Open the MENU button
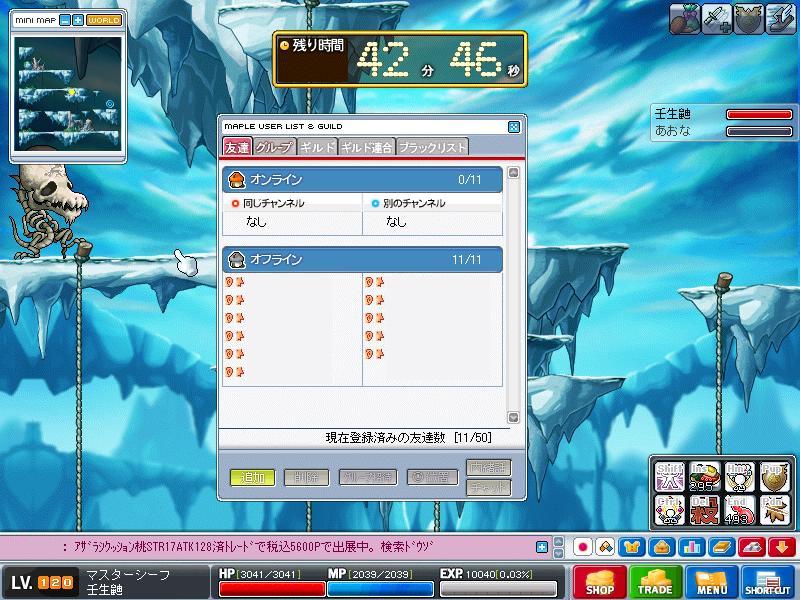The height and width of the screenshot is (600, 800). point(712,582)
